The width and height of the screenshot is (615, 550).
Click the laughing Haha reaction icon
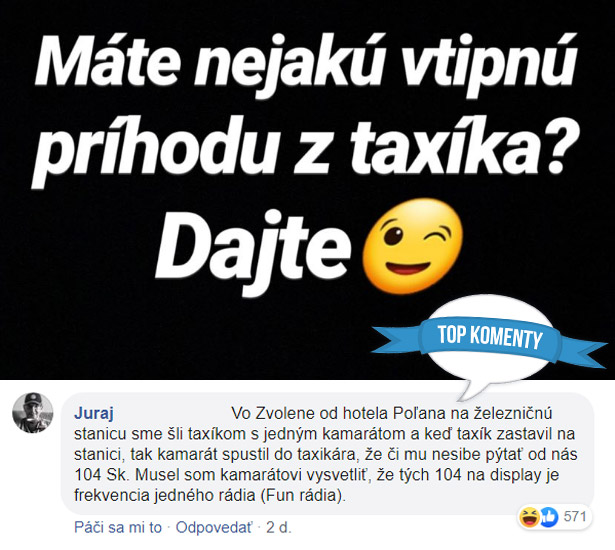[x=529, y=517]
